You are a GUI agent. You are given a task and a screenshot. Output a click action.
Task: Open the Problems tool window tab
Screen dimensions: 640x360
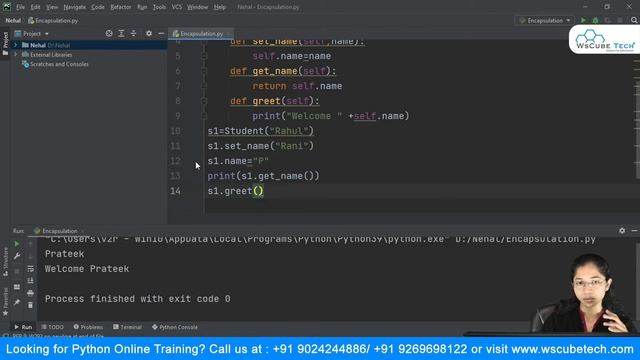click(x=88, y=327)
